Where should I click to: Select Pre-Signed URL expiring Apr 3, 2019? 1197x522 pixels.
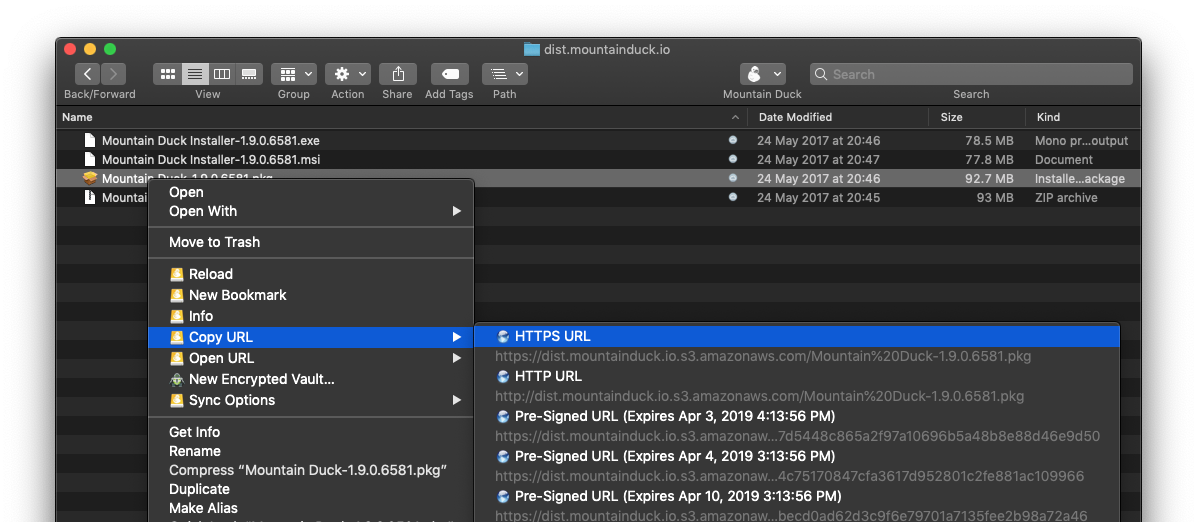click(x=797, y=416)
